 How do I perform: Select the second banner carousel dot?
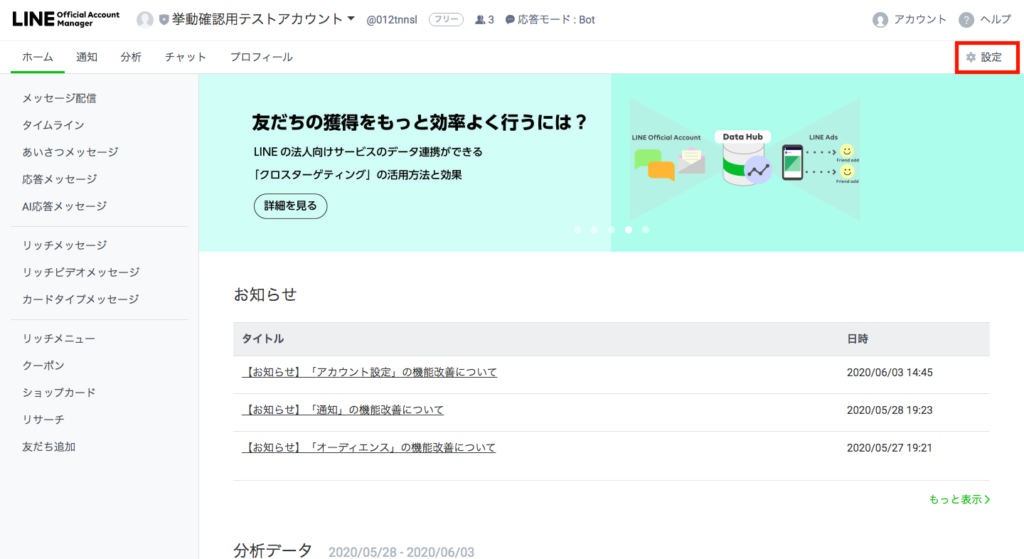coord(594,230)
